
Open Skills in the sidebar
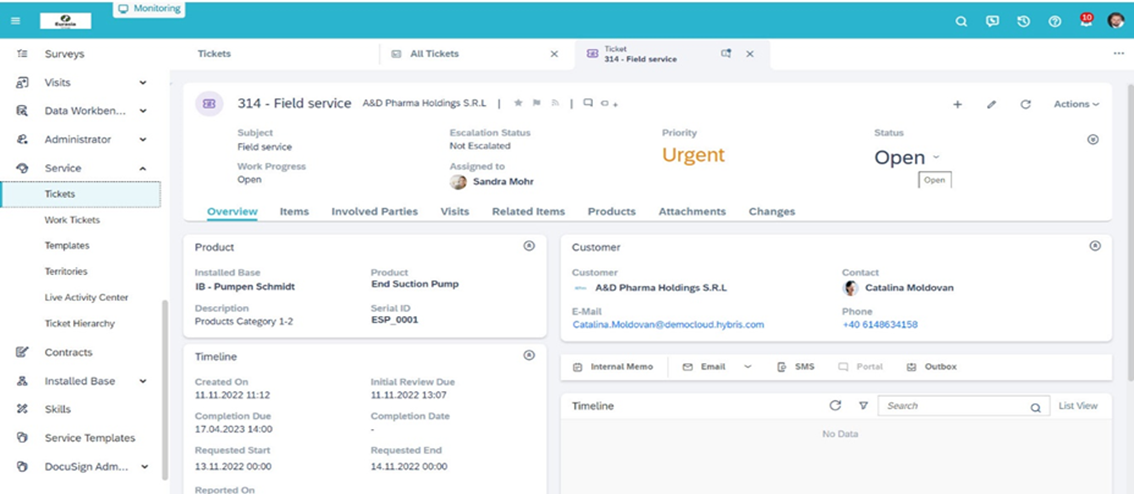coord(58,409)
